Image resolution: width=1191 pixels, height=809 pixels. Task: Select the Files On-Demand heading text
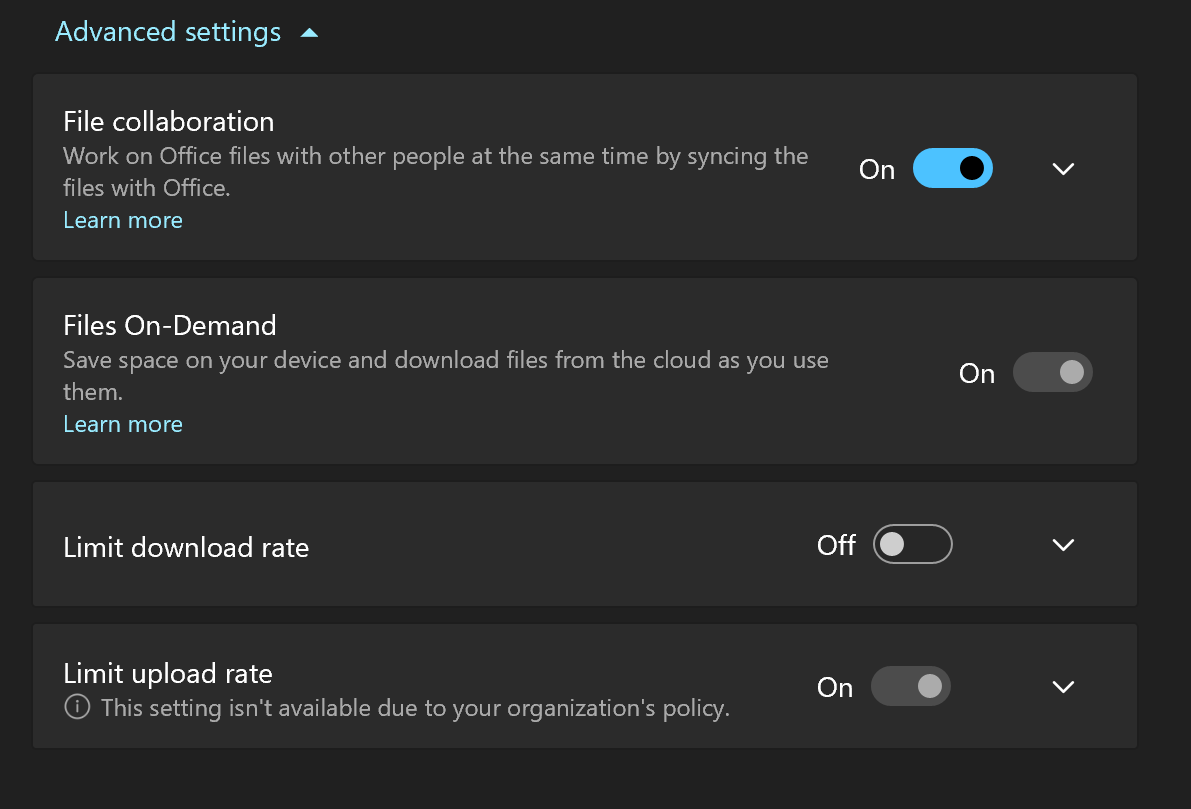coord(169,325)
